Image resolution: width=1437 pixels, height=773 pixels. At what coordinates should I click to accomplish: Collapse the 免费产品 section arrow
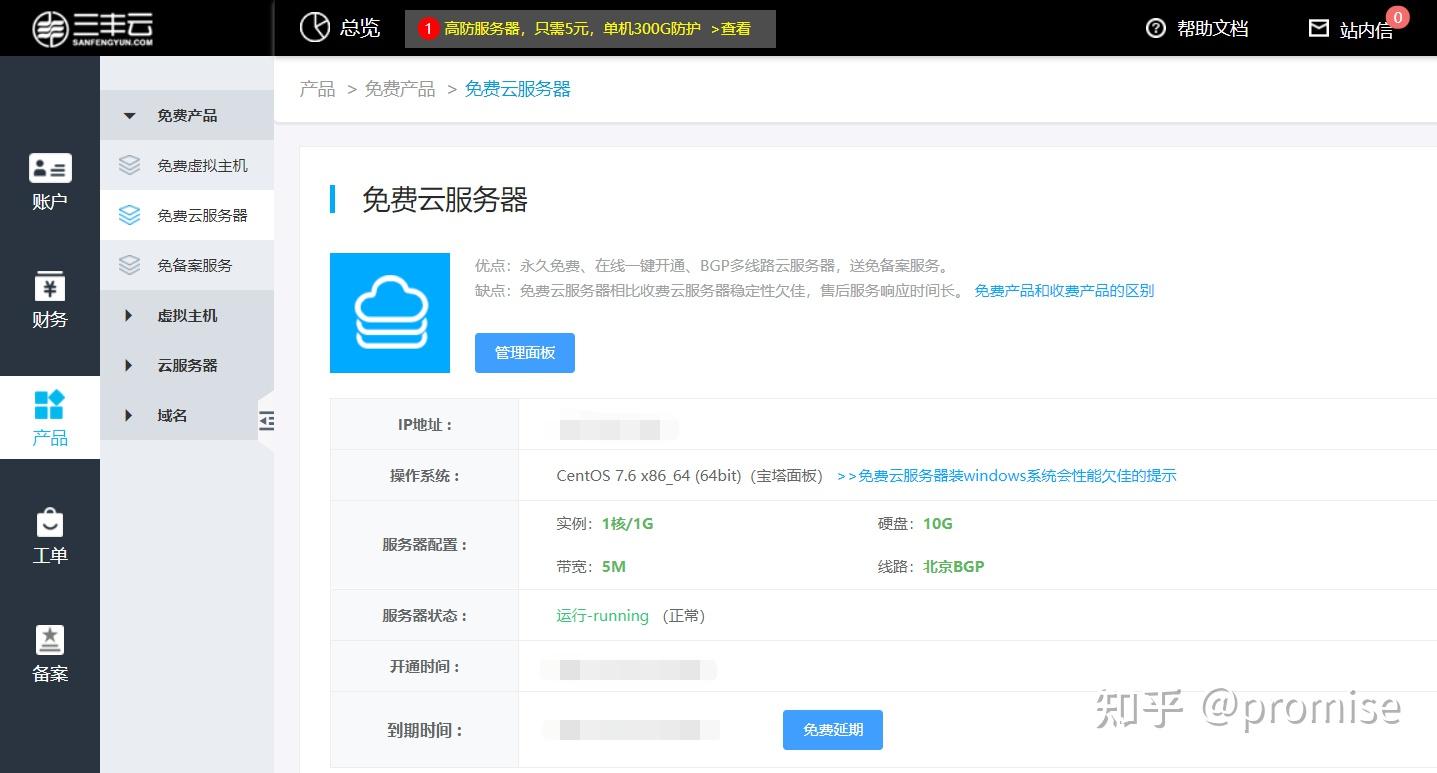(129, 116)
